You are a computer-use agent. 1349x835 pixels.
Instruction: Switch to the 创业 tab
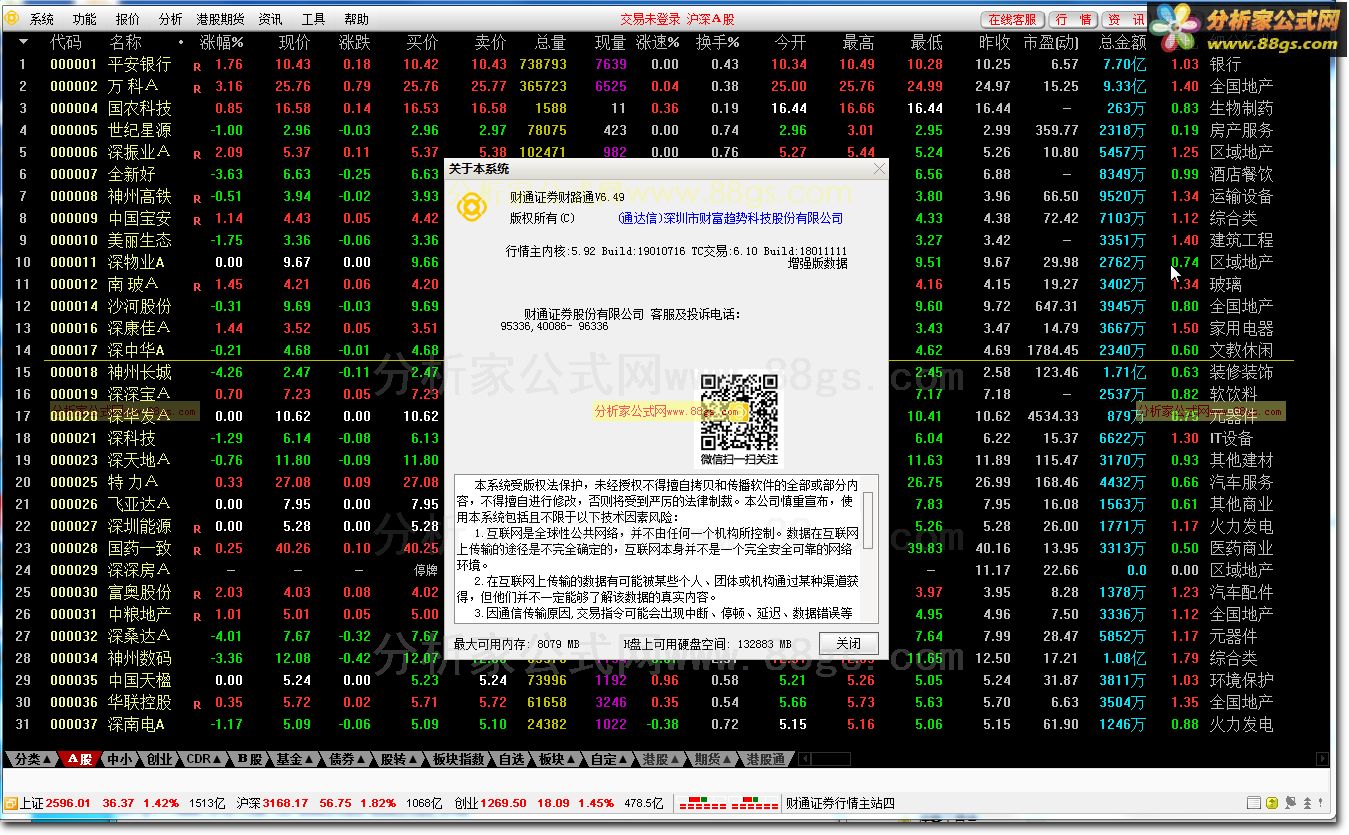click(160, 759)
